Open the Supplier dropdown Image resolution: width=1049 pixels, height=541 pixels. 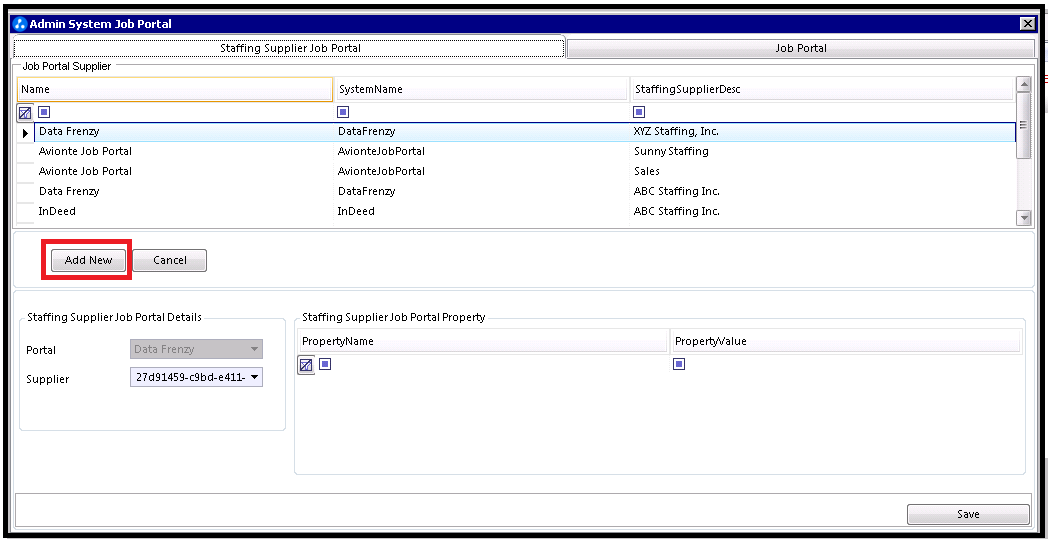tap(196, 377)
